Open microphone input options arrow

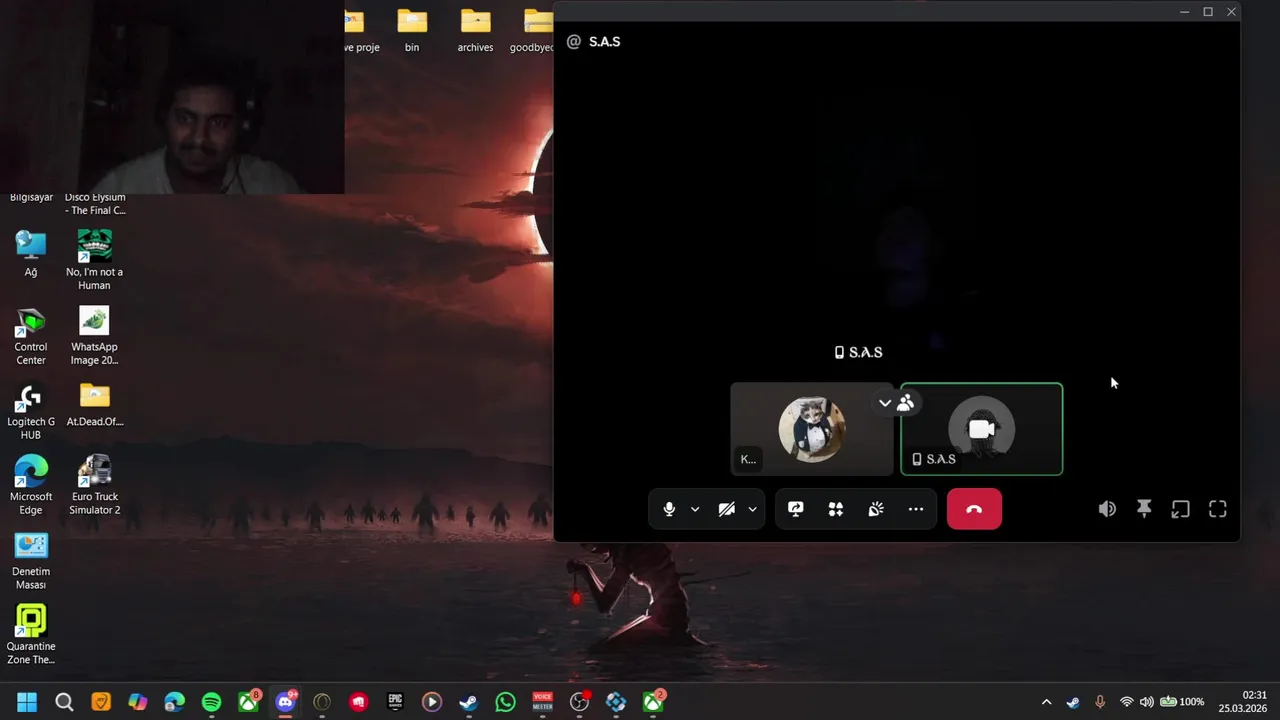[695, 509]
